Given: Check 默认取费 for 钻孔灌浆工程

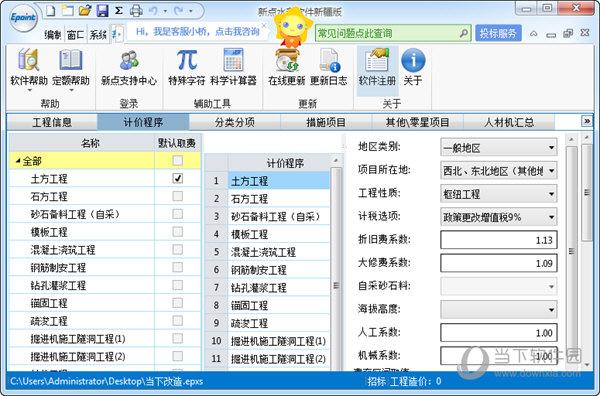Looking at the screenshot, I should (x=177, y=285).
